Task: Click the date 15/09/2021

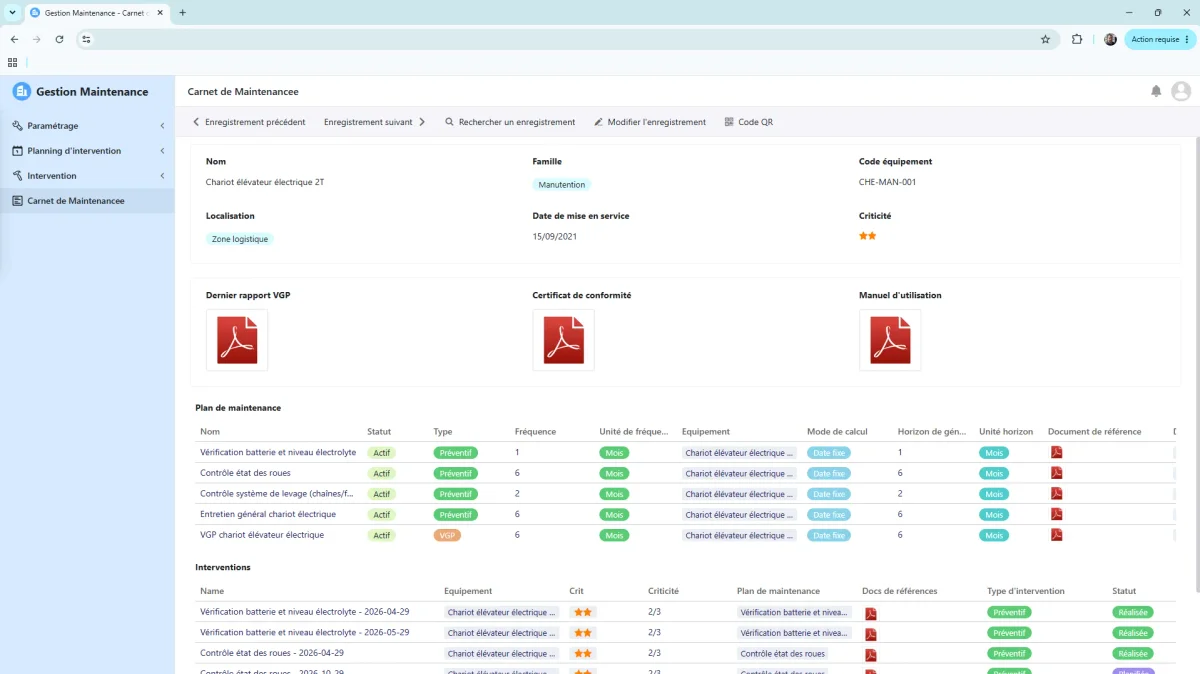Action: tap(555, 237)
